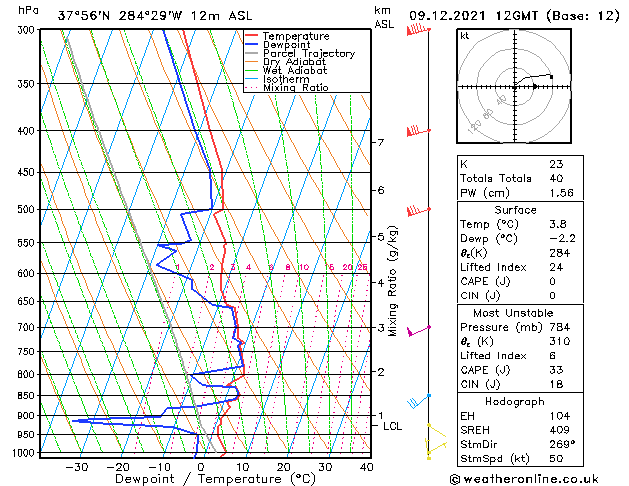Click the 0 temperature axis tick label
Viewport: 629px width, 486px height.
(201, 467)
